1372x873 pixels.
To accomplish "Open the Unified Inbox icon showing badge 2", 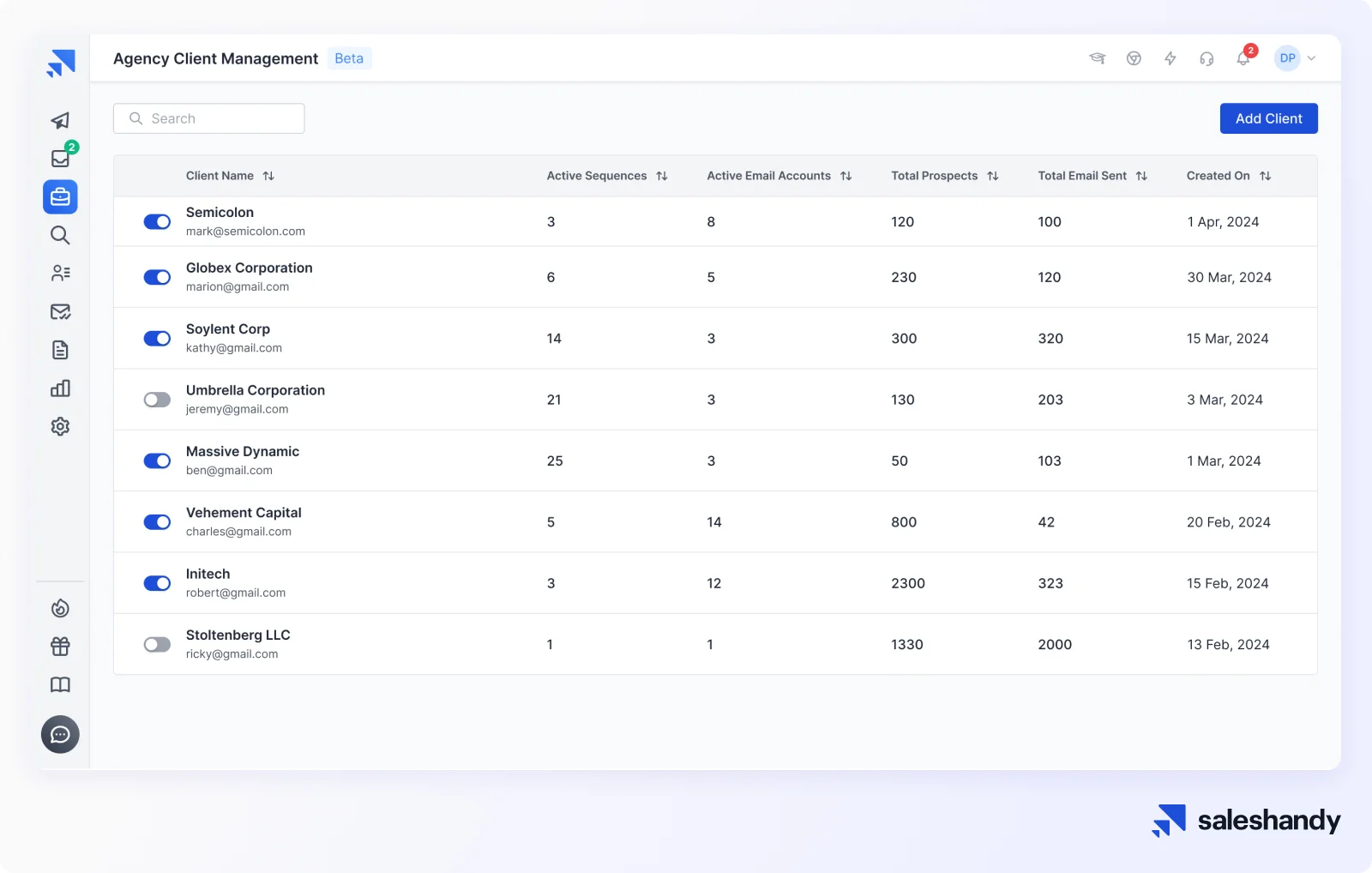I will tap(60, 158).
